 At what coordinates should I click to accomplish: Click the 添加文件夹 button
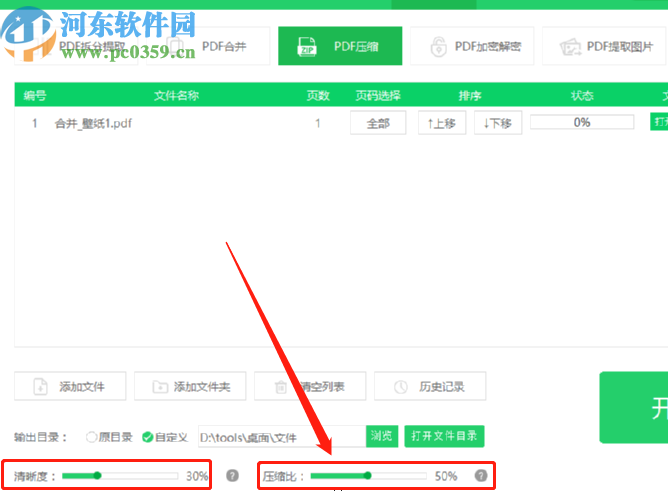(190, 386)
